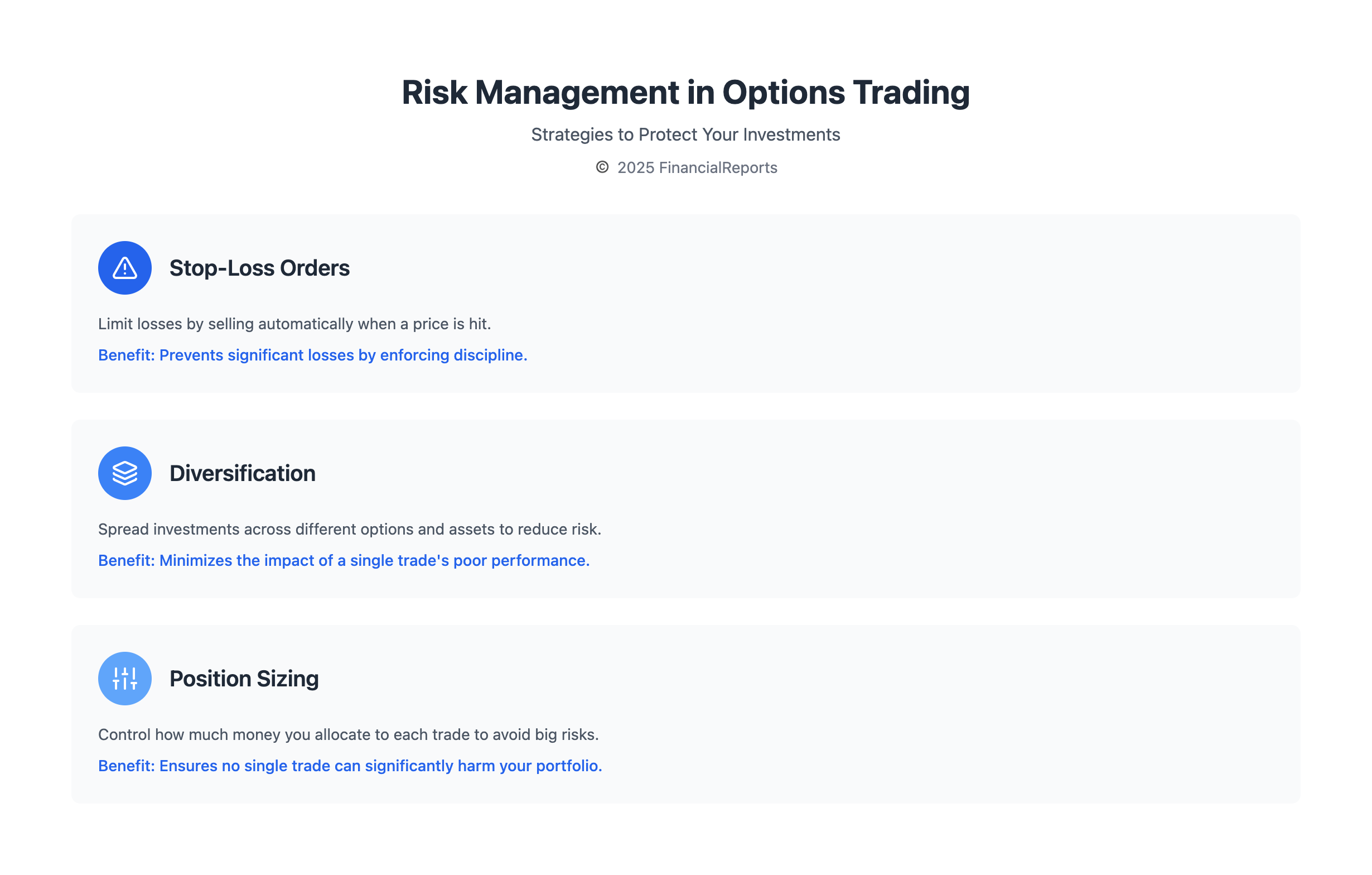The height and width of the screenshot is (875, 1372).
Task: Select the "Diversification" heading
Action: 242,473
